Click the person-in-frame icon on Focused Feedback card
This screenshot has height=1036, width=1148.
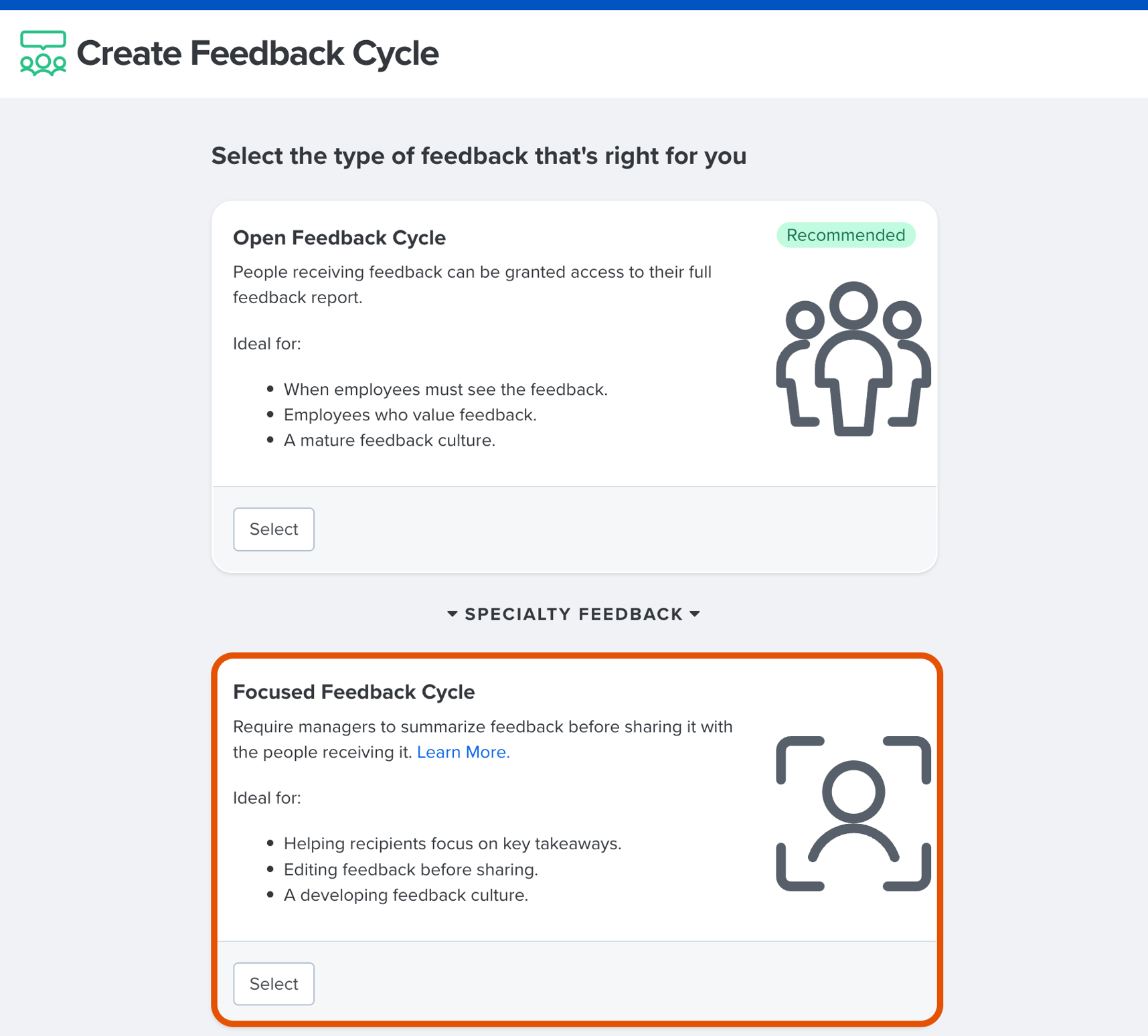click(x=852, y=812)
